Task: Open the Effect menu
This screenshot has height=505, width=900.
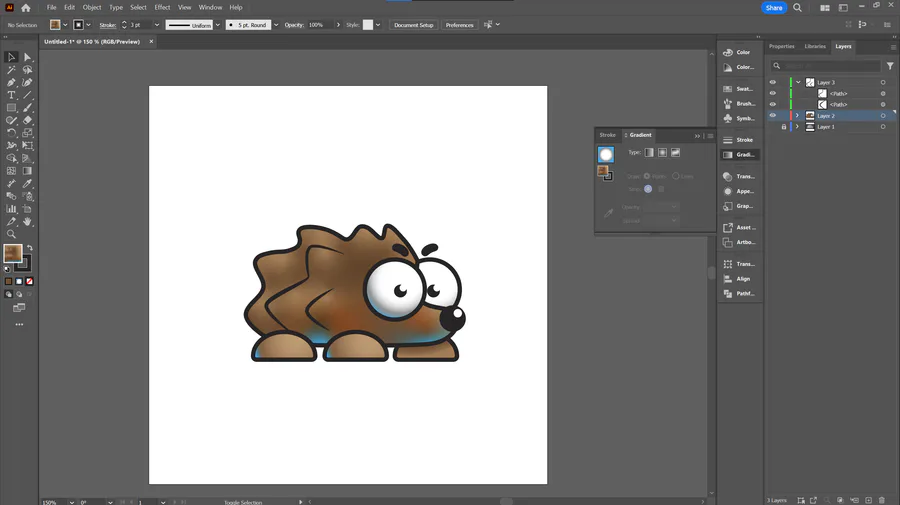Action: coord(162,7)
